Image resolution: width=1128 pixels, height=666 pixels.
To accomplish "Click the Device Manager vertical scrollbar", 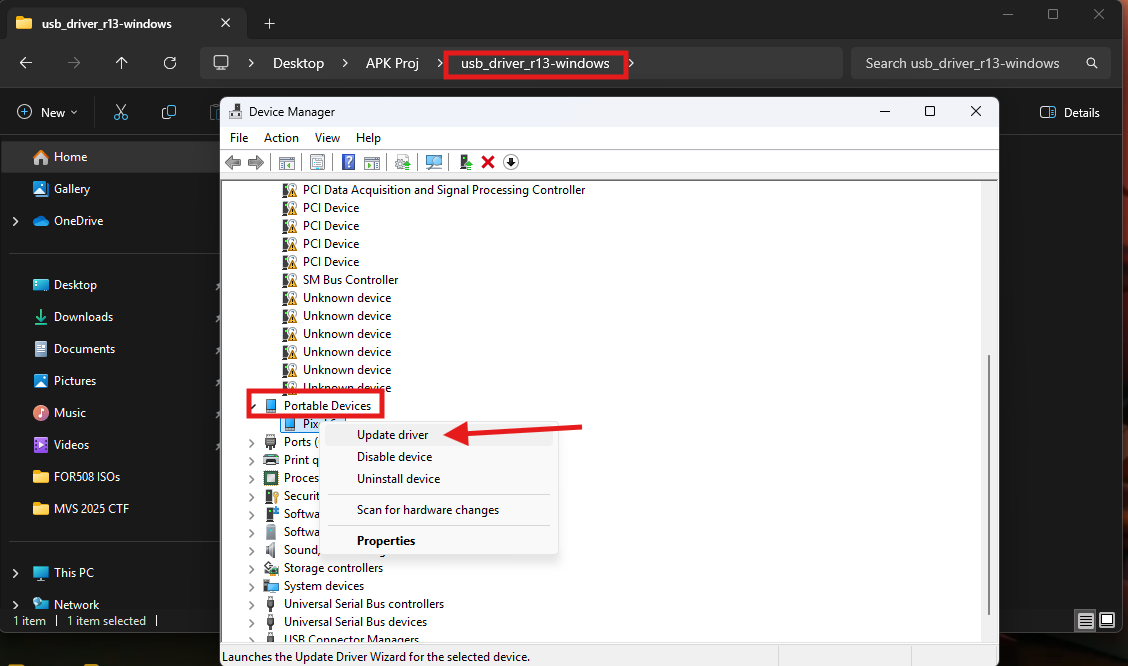I will (989, 480).
